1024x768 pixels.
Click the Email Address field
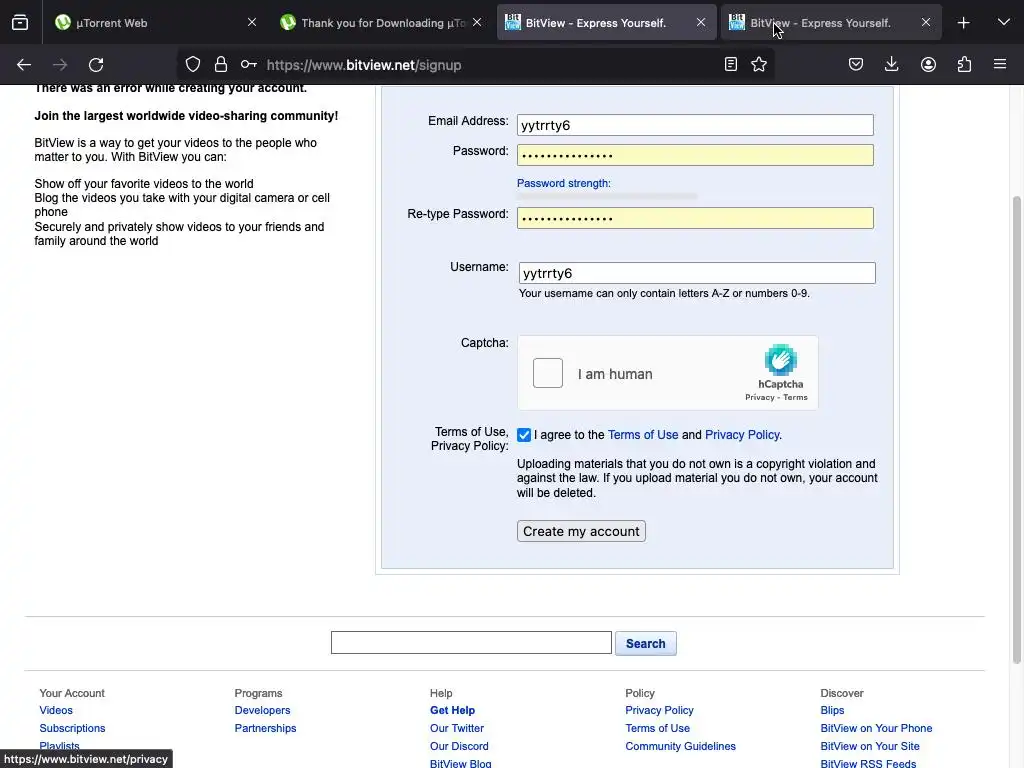coord(695,125)
